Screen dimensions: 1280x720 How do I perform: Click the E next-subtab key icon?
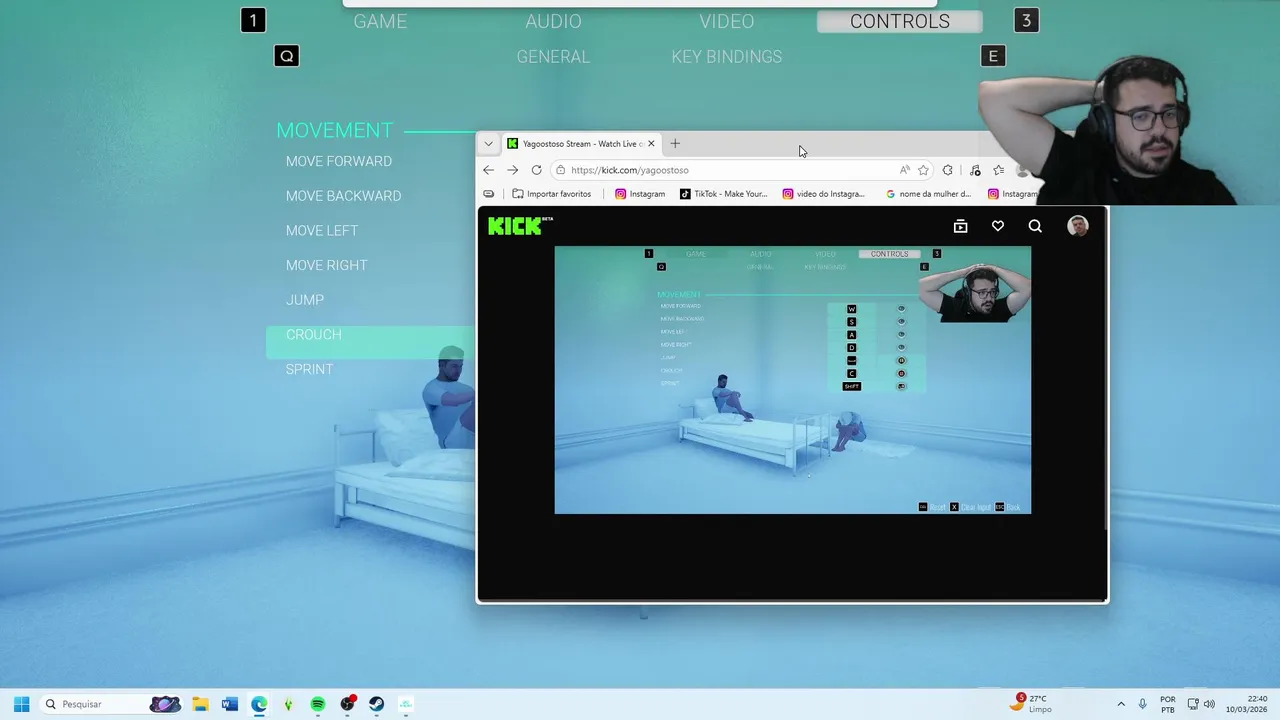993,56
